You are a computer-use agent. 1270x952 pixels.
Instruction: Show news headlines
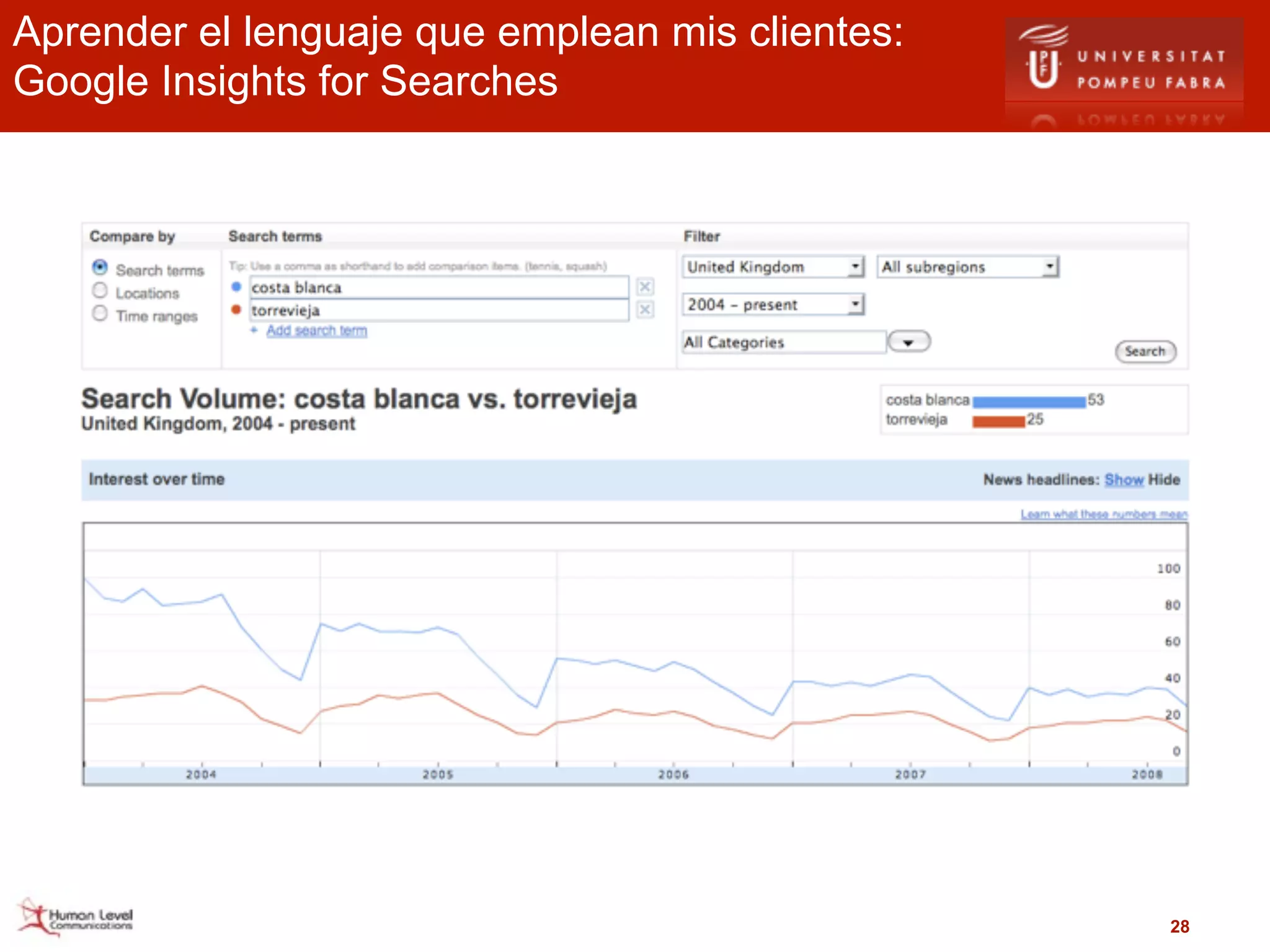(x=1124, y=480)
